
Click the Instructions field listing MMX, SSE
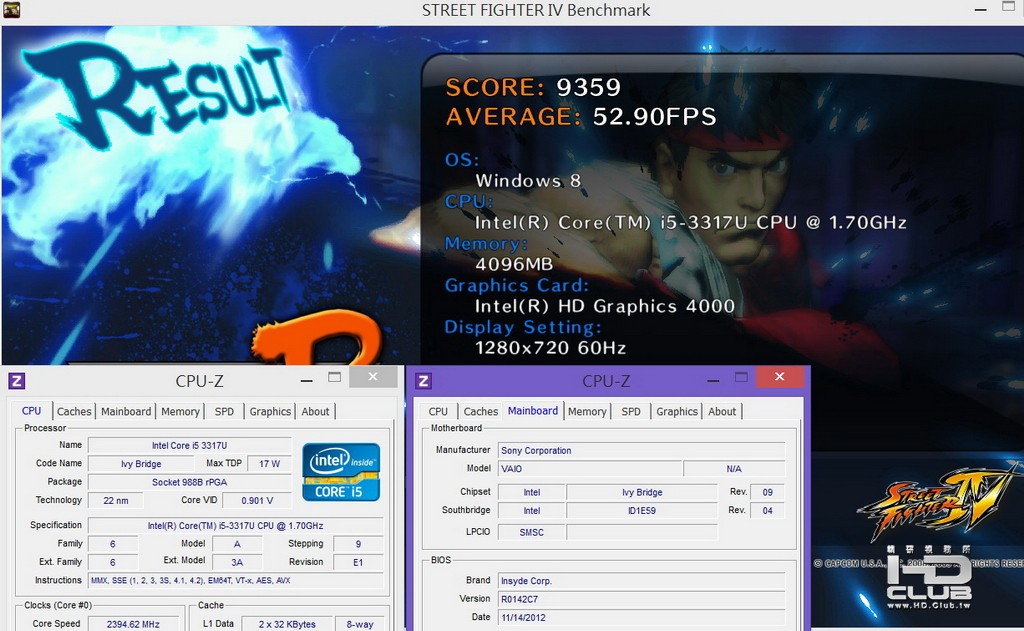coord(236,580)
